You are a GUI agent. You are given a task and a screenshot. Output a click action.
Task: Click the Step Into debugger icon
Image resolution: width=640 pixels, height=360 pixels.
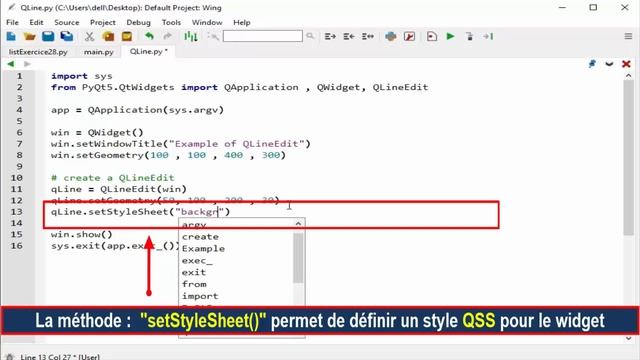469,37
